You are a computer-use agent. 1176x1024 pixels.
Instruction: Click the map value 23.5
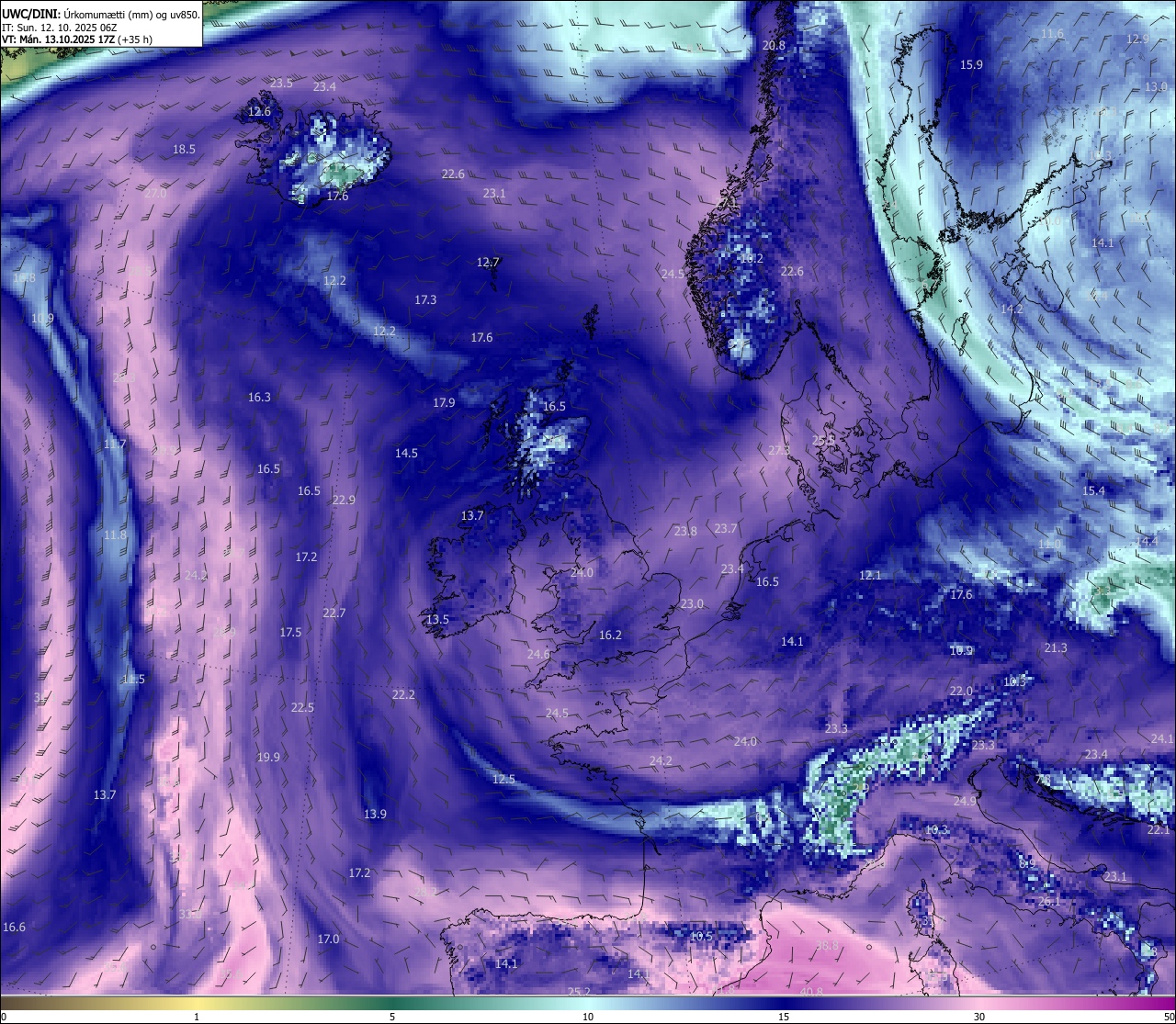click(x=281, y=83)
